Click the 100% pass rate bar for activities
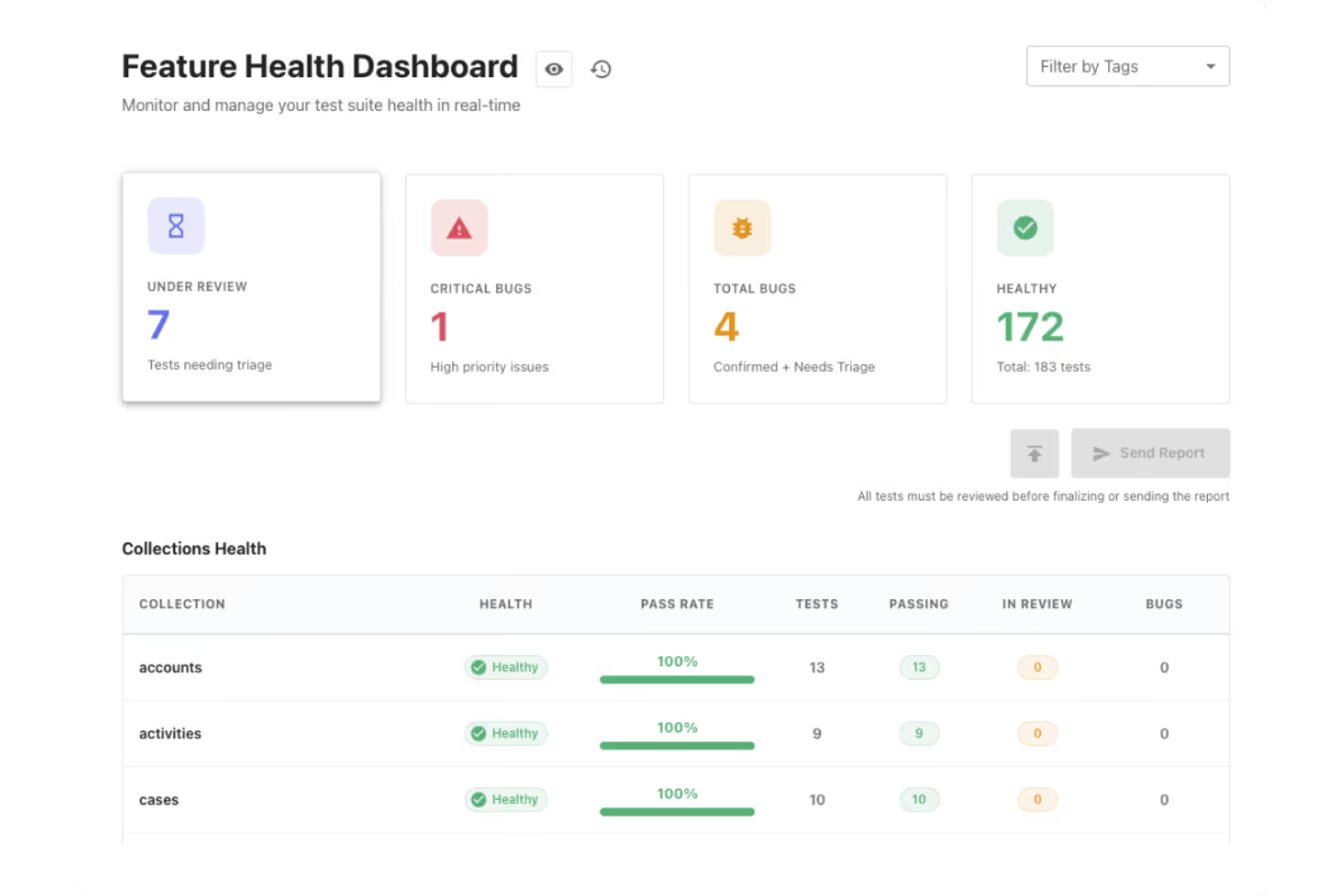This screenshot has height=896, width=1344. click(x=677, y=745)
